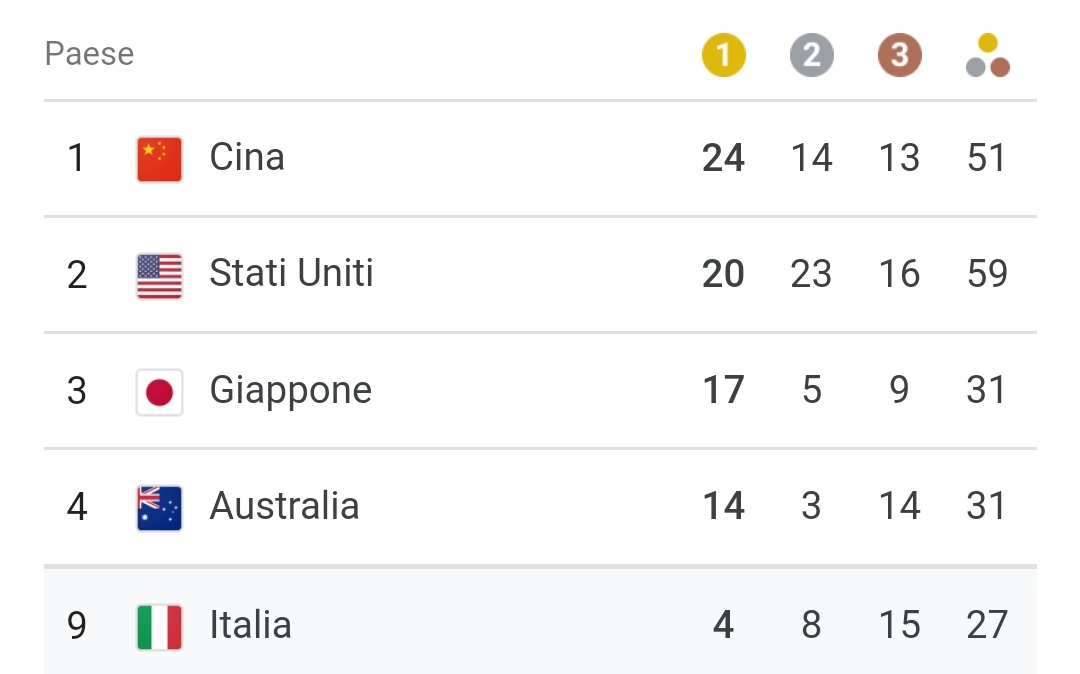Click the Italy flag icon
The image size is (1080, 674).
pos(159,626)
